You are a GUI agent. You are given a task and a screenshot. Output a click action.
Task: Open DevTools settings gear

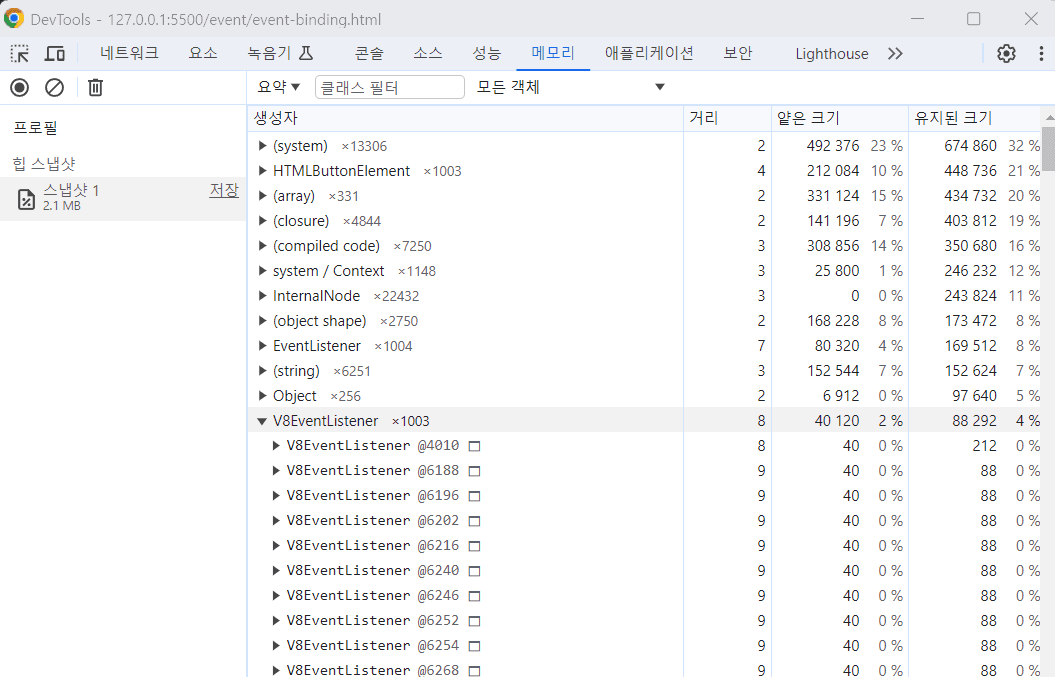point(1006,53)
